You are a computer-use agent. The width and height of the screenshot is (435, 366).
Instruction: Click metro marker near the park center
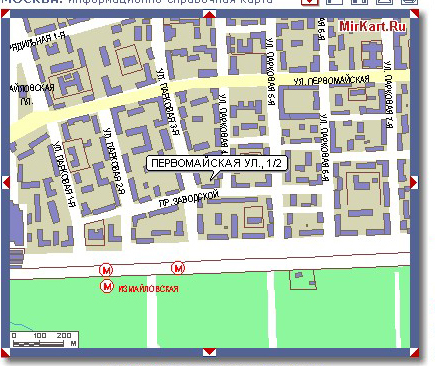tap(178, 268)
